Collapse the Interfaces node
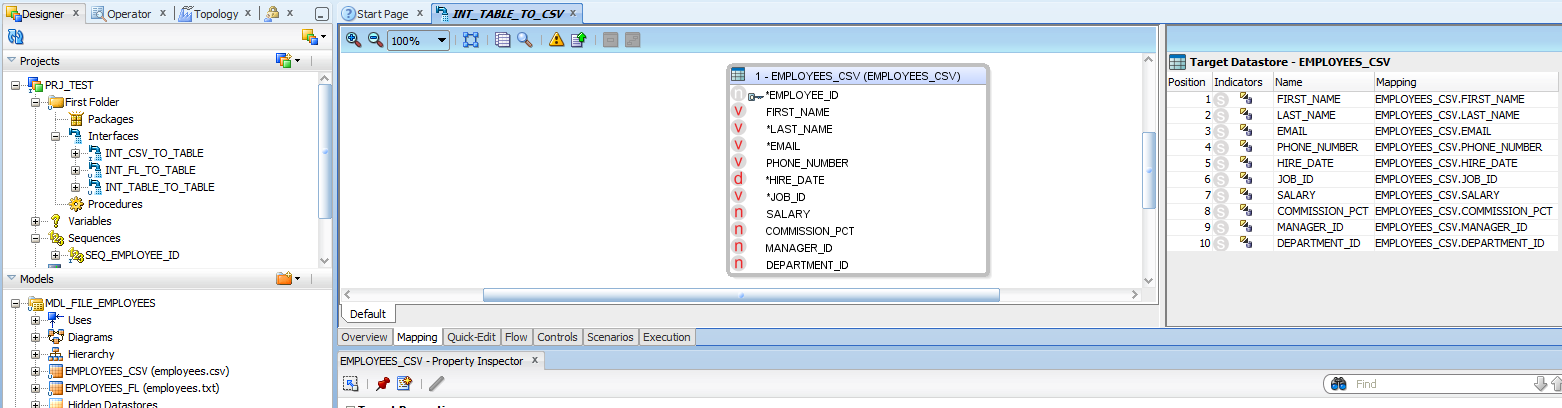Image resolution: width=1562 pixels, height=408 pixels. (x=56, y=136)
